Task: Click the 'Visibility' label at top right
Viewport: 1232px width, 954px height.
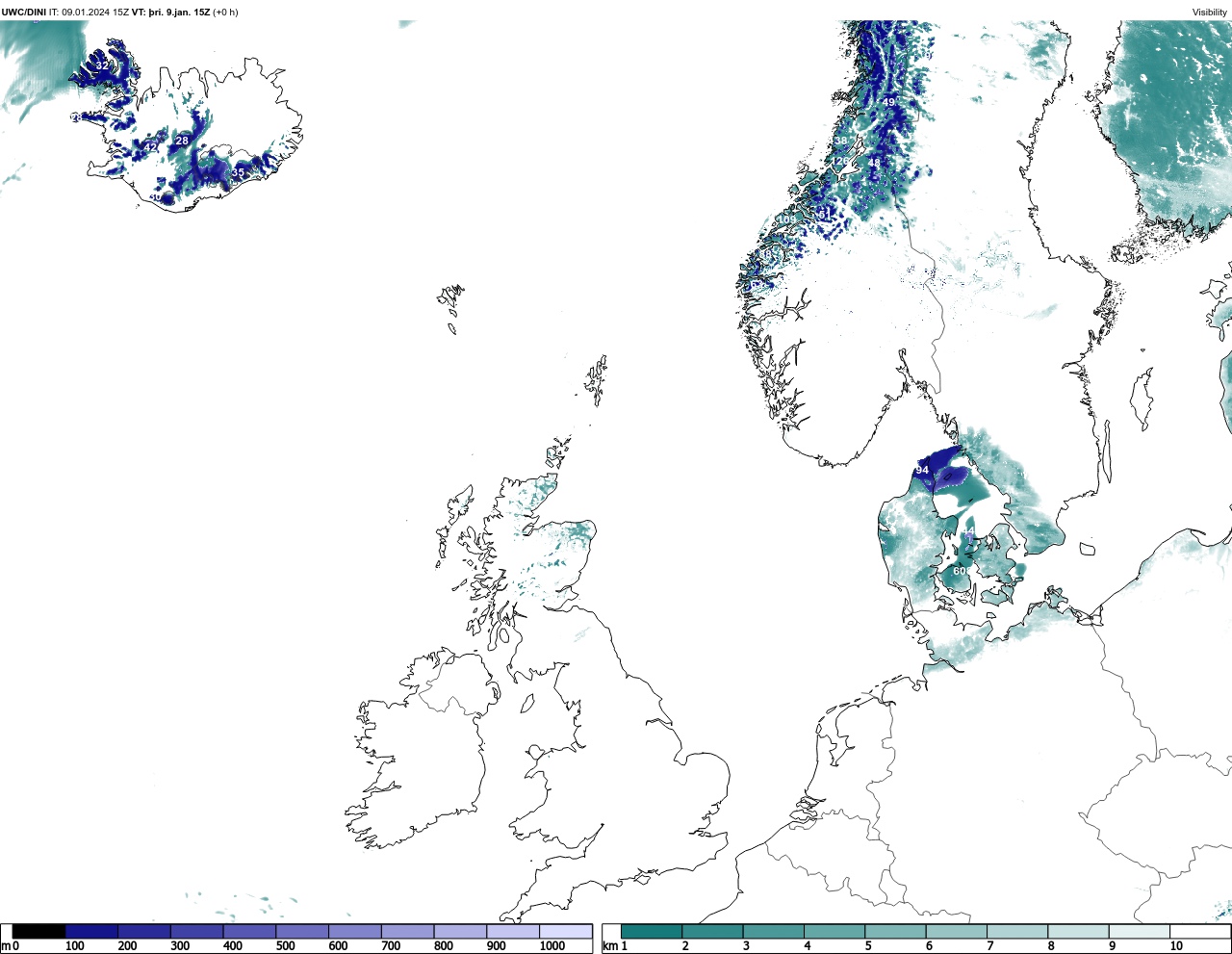Action: coord(1210,13)
